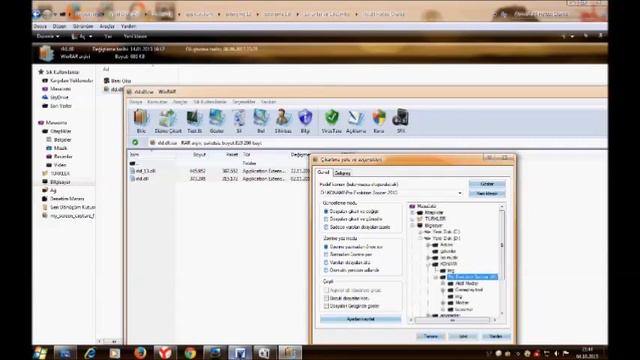640x360 pixels.
Task: Enable 'Bozuk dosyaları koru' checkbox
Action: pos(326,298)
